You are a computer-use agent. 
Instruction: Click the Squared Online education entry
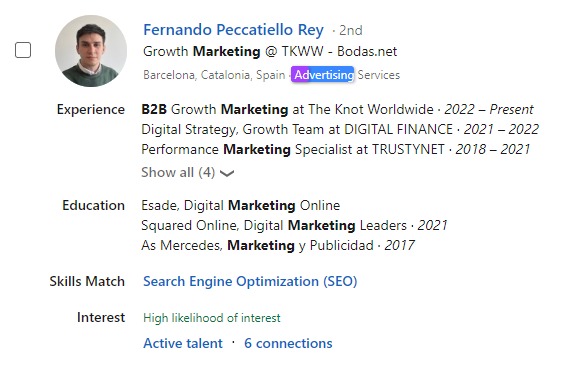tap(294, 225)
